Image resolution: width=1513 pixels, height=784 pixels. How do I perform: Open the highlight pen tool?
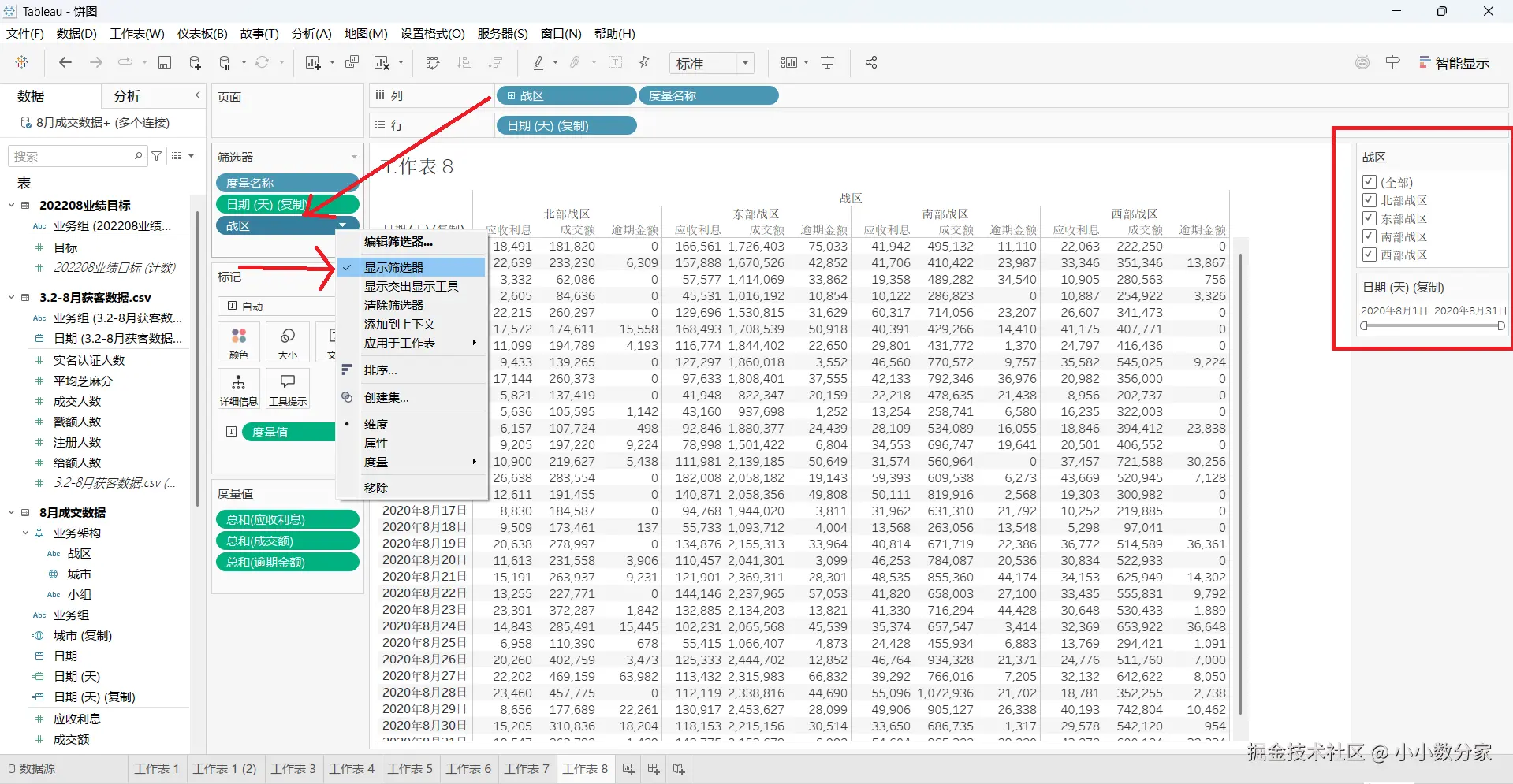pos(538,62)
